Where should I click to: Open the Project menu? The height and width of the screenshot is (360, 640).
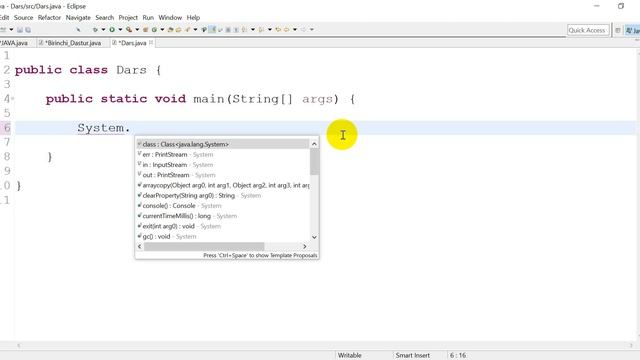coord(128,18)
